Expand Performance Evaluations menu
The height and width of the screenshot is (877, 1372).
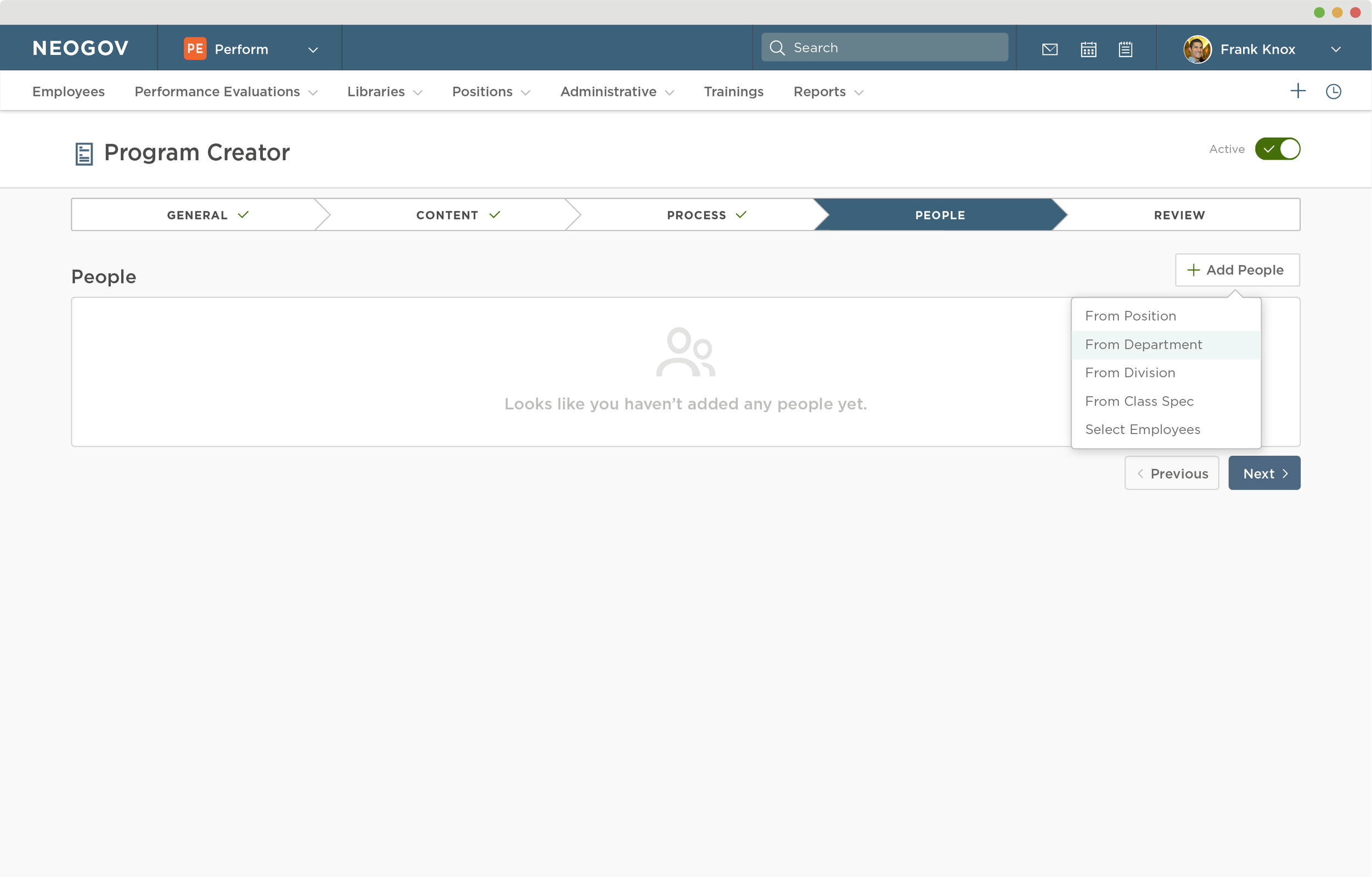point(226,92)
